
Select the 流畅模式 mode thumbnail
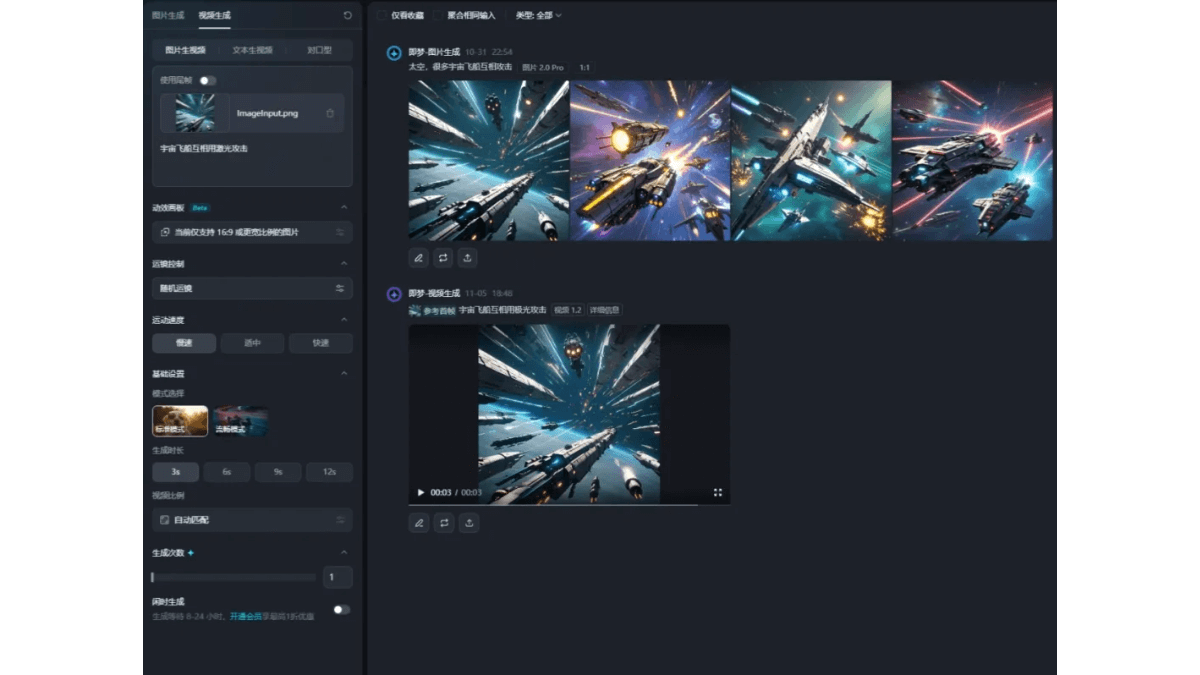pos(240,421)
